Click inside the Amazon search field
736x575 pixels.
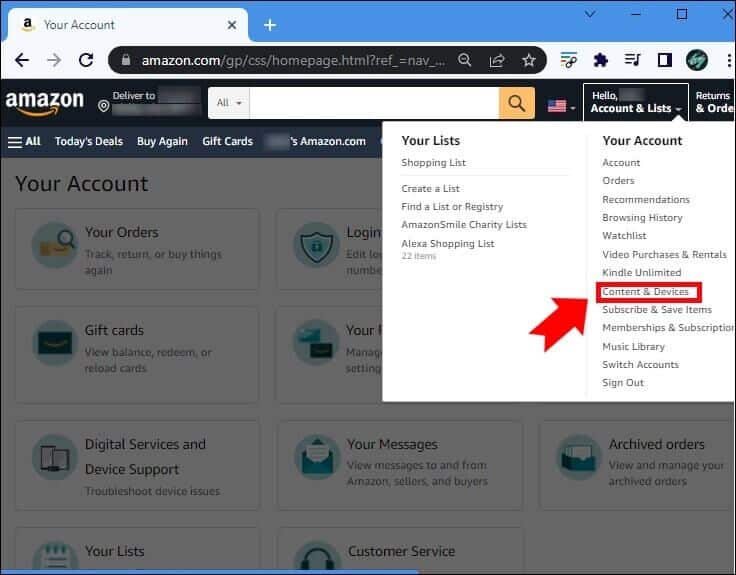[x=374, y=103]
